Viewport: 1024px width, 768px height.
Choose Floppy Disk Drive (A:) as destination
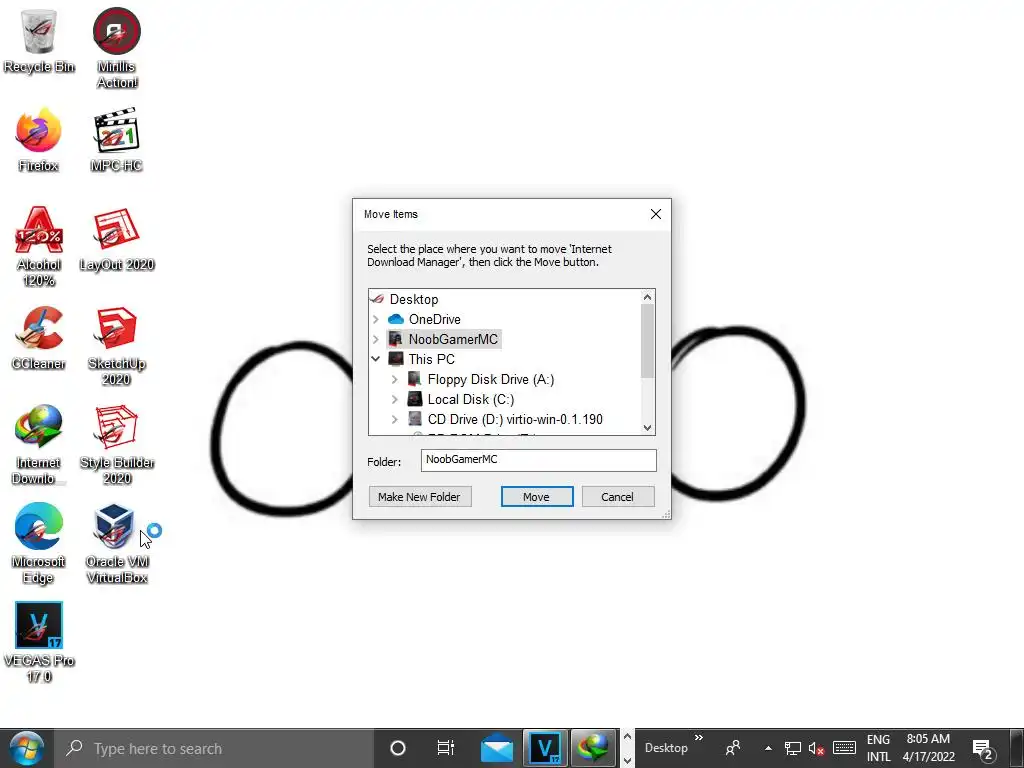tap(490, 379)
